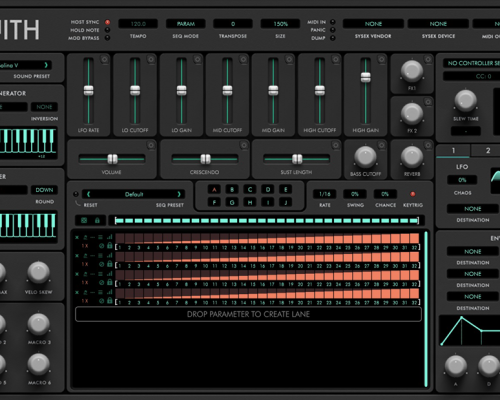Click the assign icon beside REVERB knob

(x=428, y=145)
